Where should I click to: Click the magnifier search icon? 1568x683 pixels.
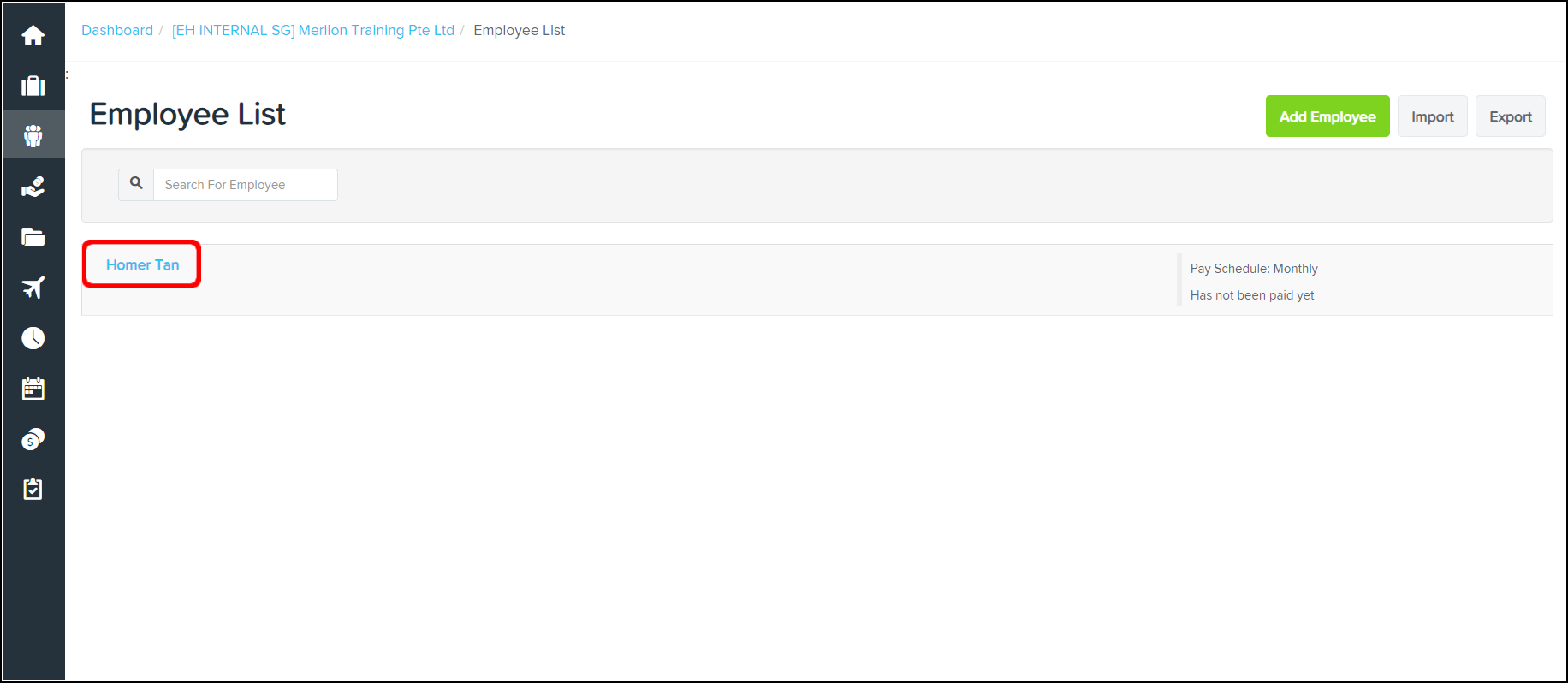(x=136, y=184)
